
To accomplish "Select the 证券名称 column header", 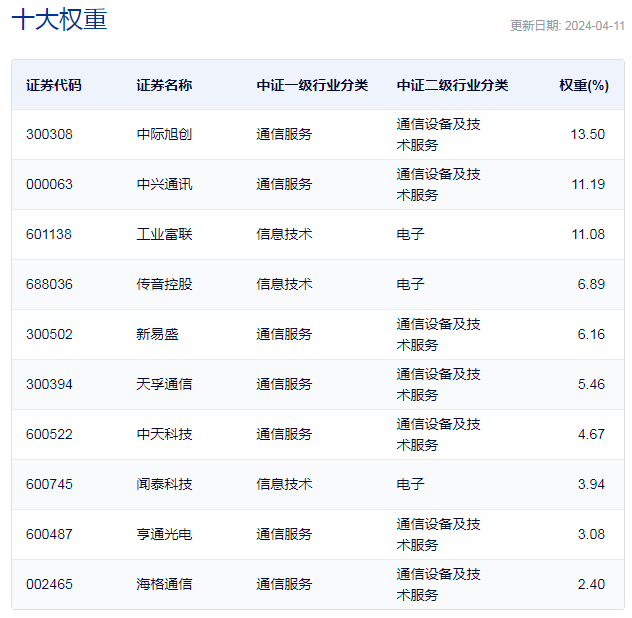I will coord(164,85).
